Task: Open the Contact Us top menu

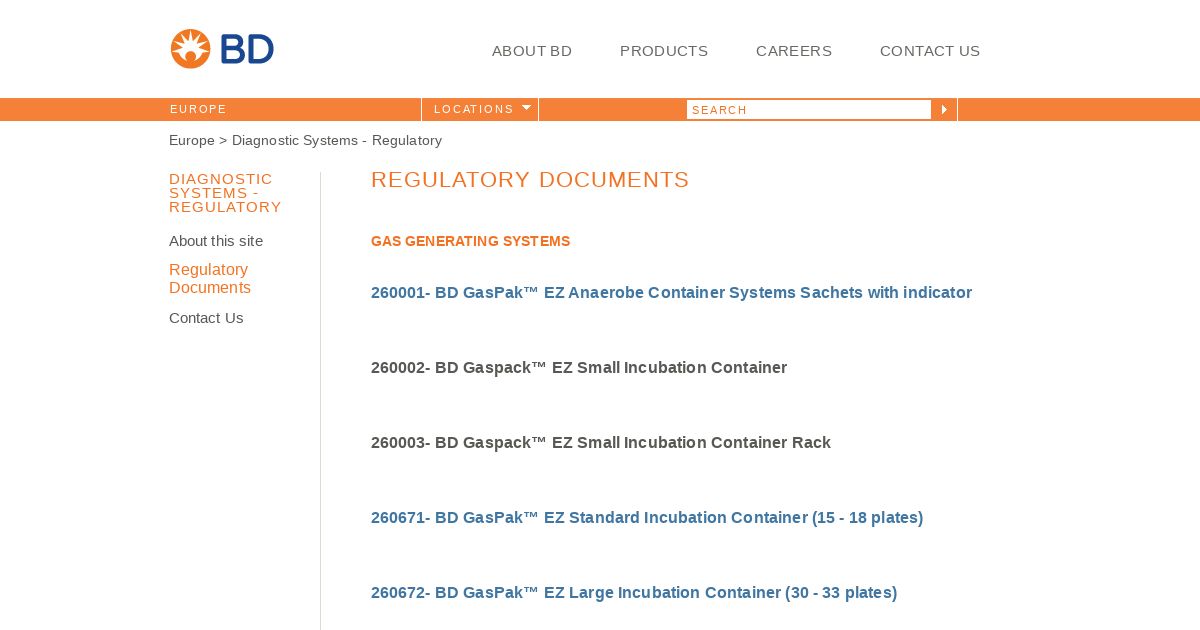Action: [930, 51]
